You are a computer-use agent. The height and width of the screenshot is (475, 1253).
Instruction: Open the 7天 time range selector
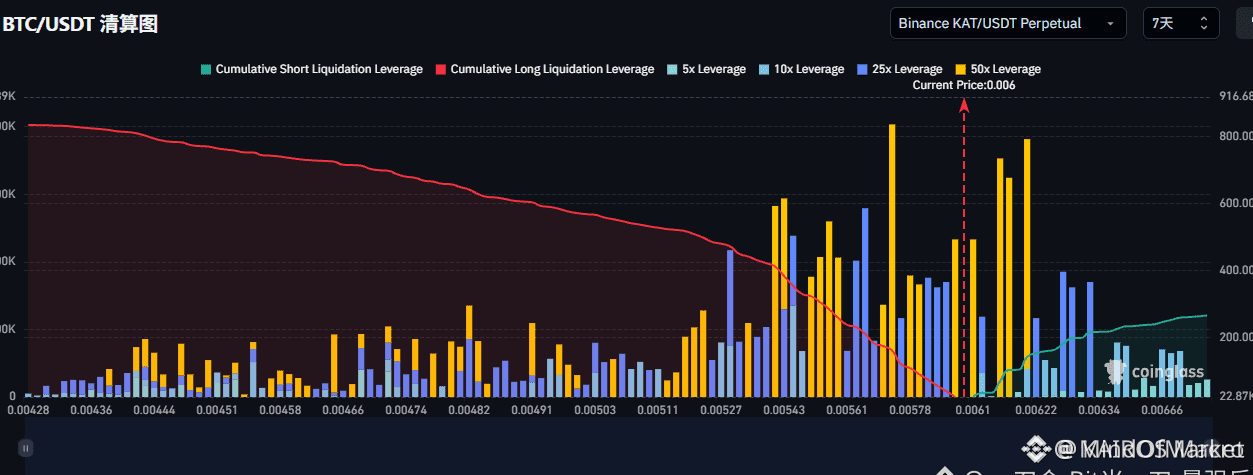click(1181, 23)
